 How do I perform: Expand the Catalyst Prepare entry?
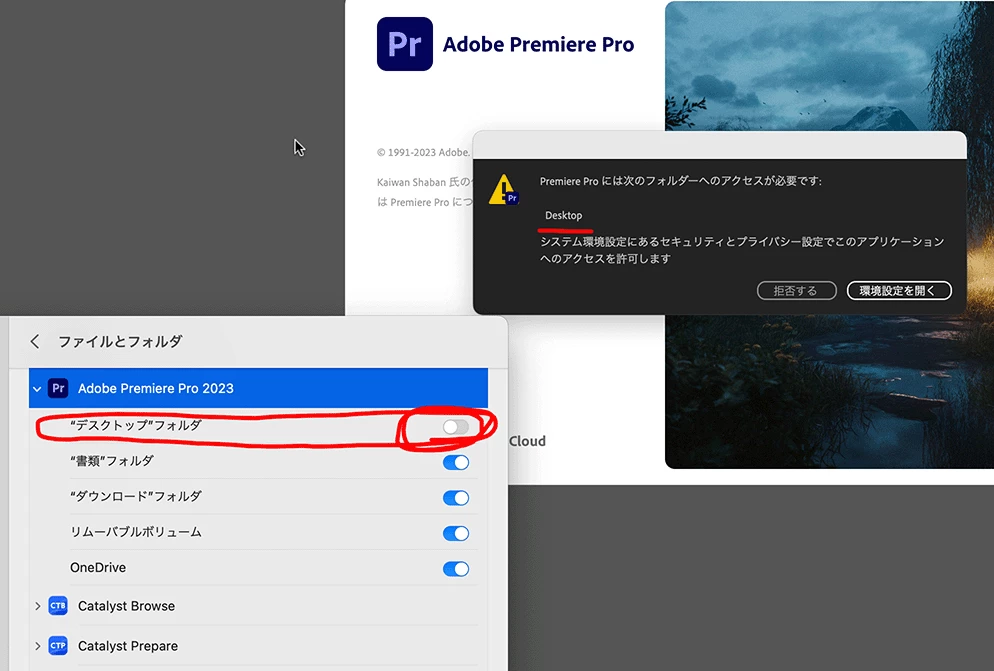[37, 646]
